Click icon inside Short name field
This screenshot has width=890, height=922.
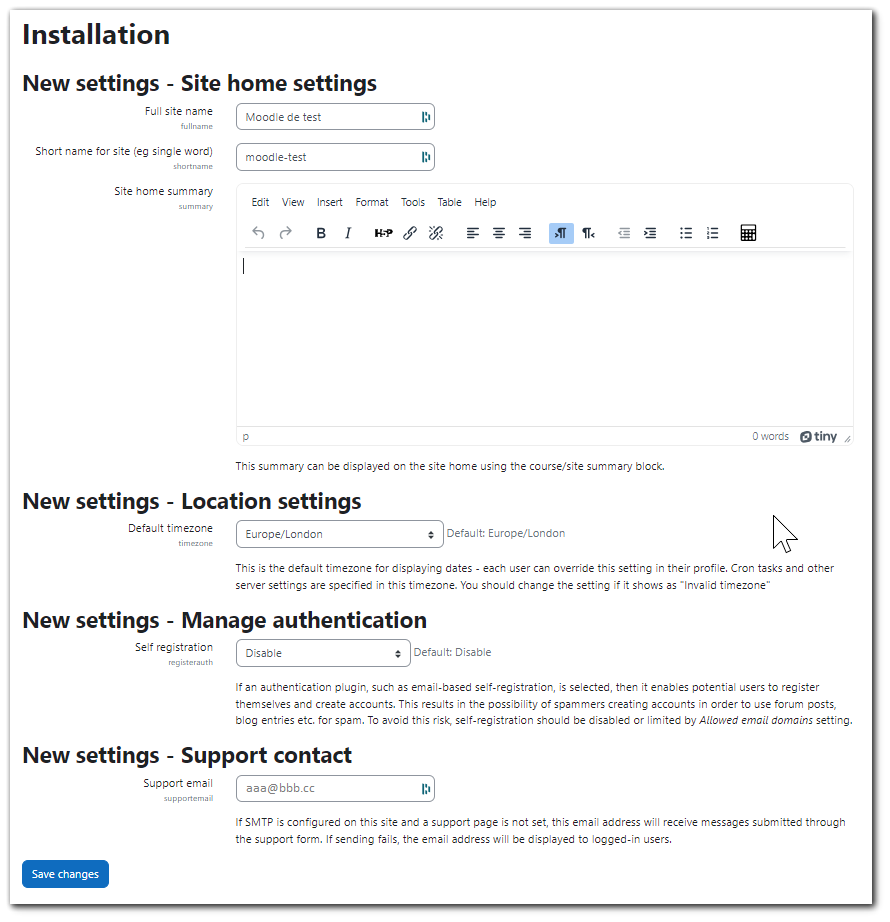click(x=426, y=157)
